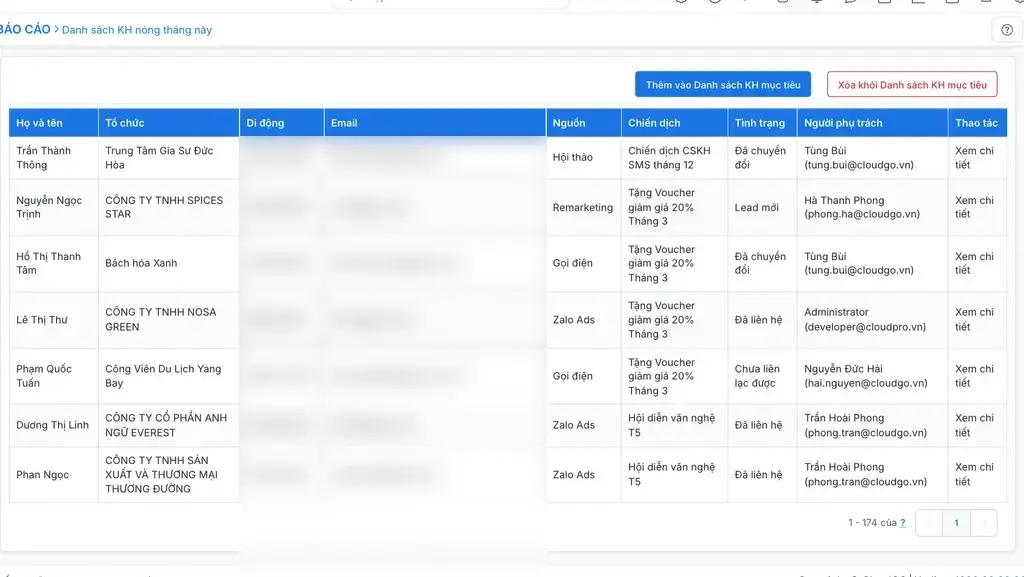The width and height of the screenshot is (1024, 577).
Task: Open 'Xem chi tiết' for Dương Thị Linh
Action: [974, 426]
